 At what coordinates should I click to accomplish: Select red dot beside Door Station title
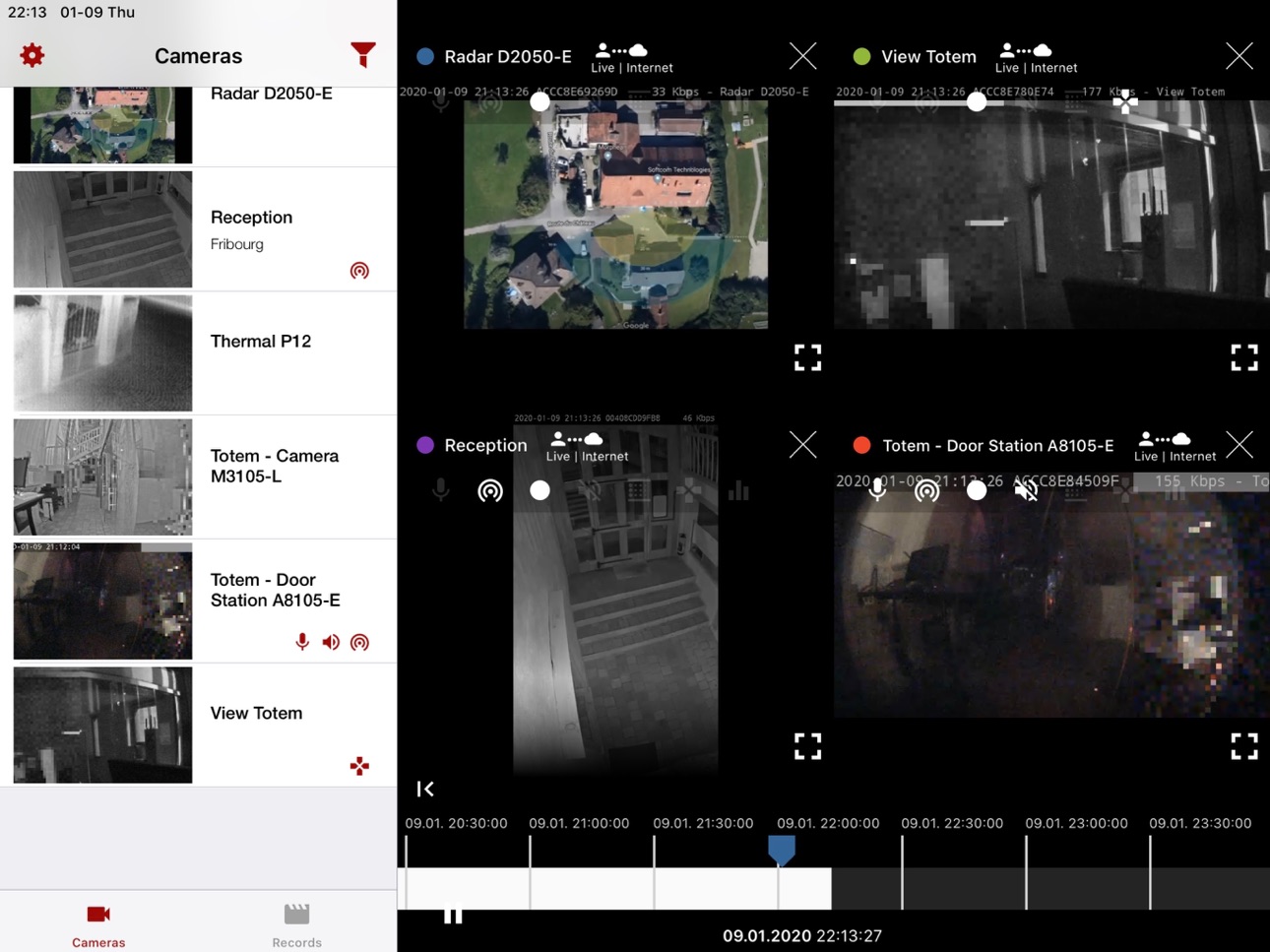click(x=861, y=445)
